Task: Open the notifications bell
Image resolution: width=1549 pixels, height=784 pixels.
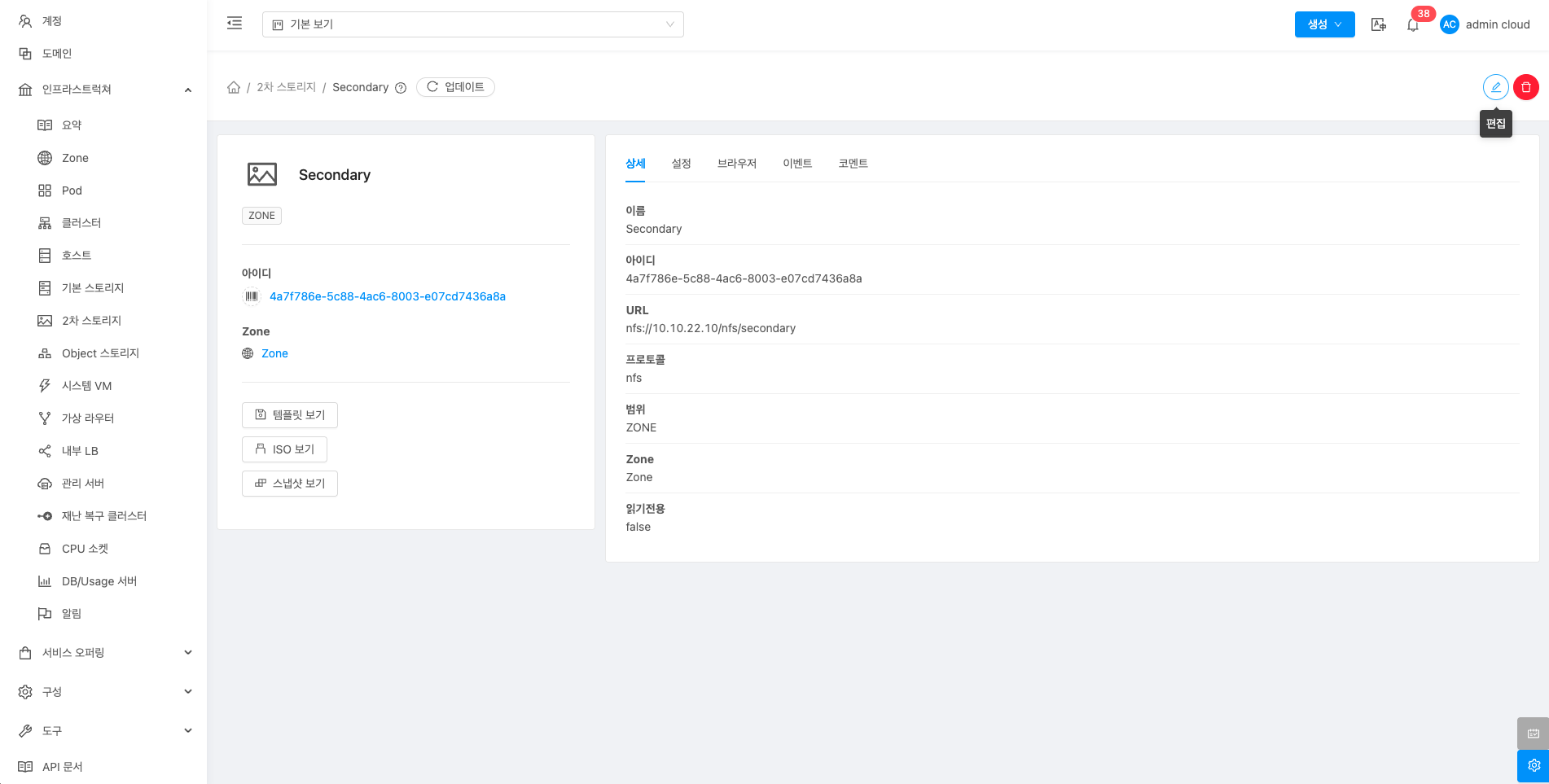Action: coord(1413,25)
